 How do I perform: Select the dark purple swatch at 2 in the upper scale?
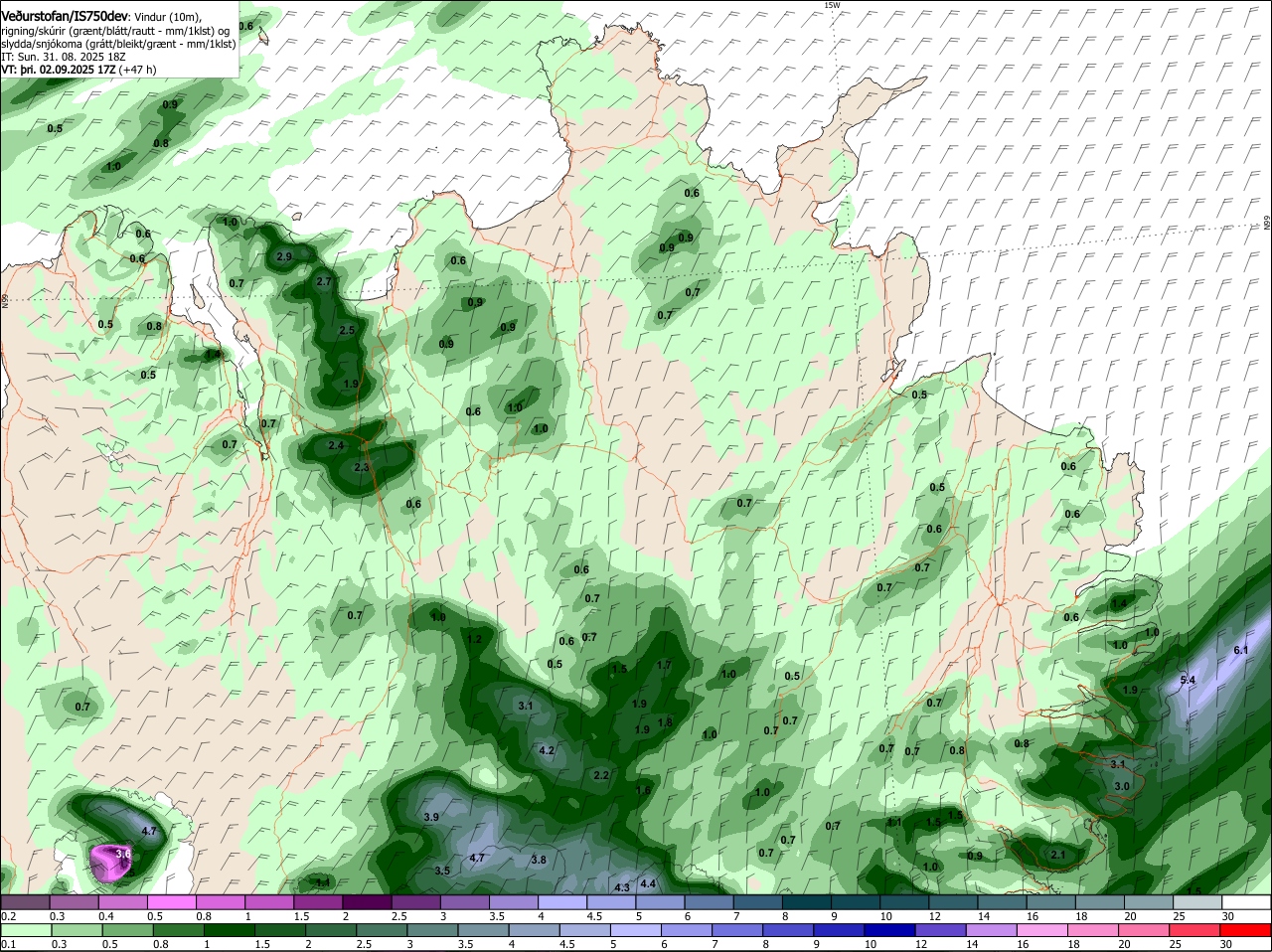pyautogui.click(x=368, y=902)
